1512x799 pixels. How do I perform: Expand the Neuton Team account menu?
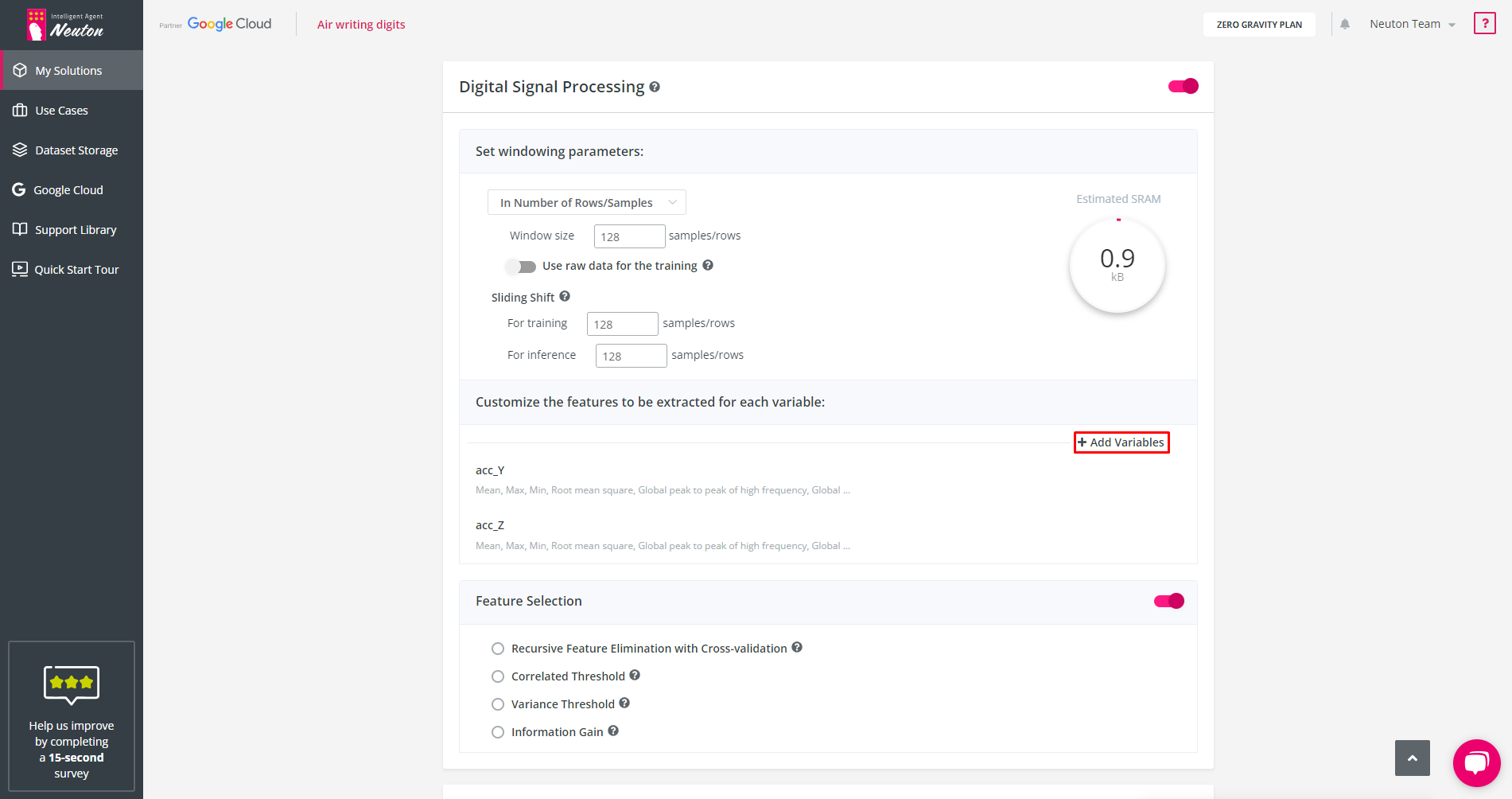[1413, 24]
